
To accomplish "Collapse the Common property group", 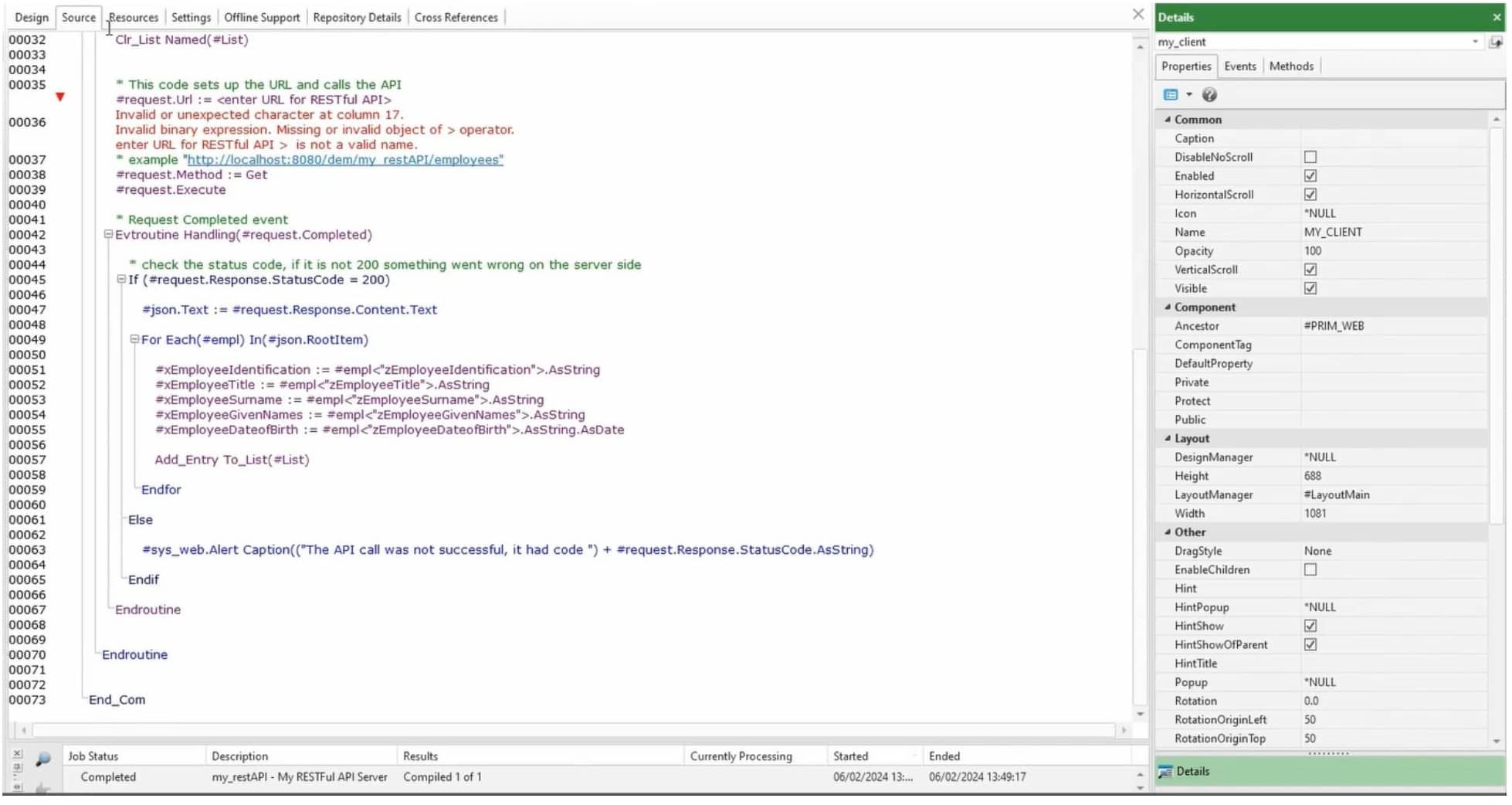I will click(1167, 119).
